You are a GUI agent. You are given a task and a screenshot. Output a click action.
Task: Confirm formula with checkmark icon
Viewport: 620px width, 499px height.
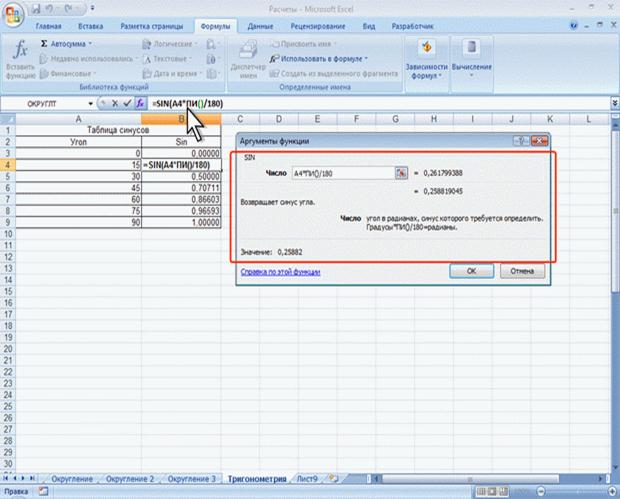tap(127, 103)
